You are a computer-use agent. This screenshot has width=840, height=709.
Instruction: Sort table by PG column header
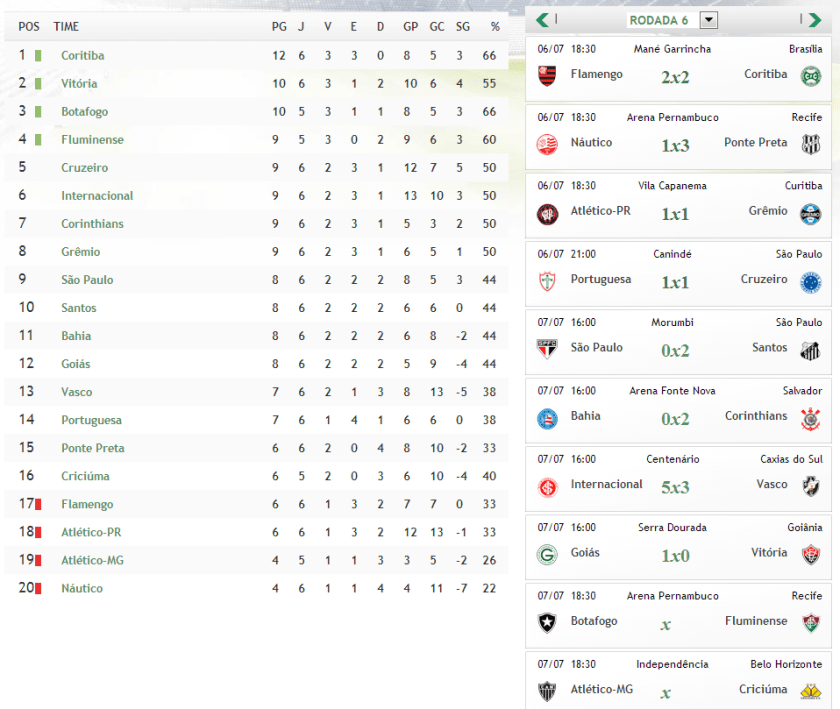point(279,27)
